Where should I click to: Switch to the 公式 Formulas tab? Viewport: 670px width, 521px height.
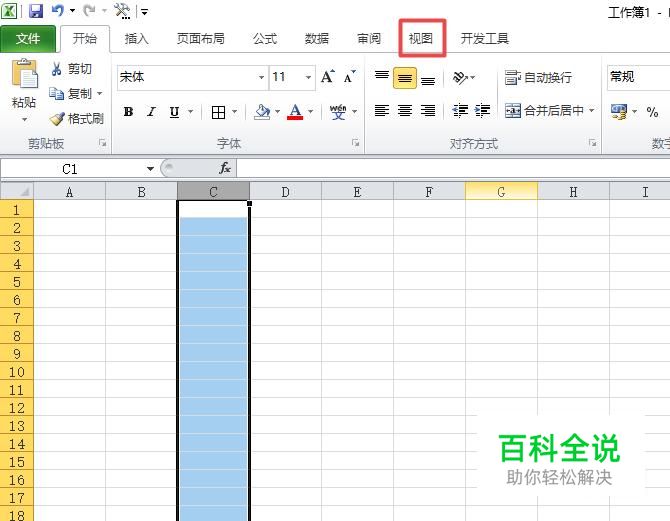pyautogui.click(x=265, y=39)
